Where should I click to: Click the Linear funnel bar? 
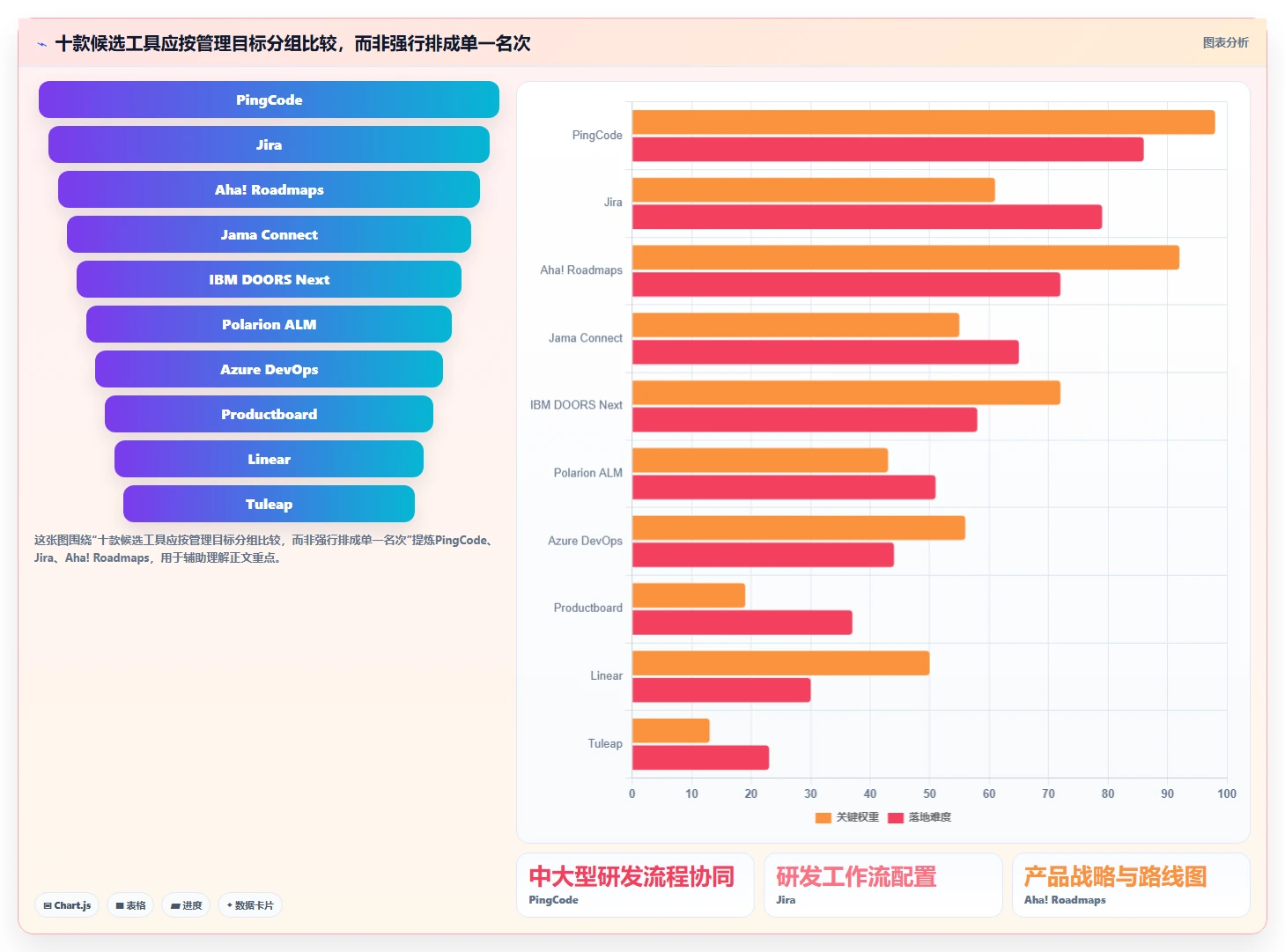click(x=269, y=459)
